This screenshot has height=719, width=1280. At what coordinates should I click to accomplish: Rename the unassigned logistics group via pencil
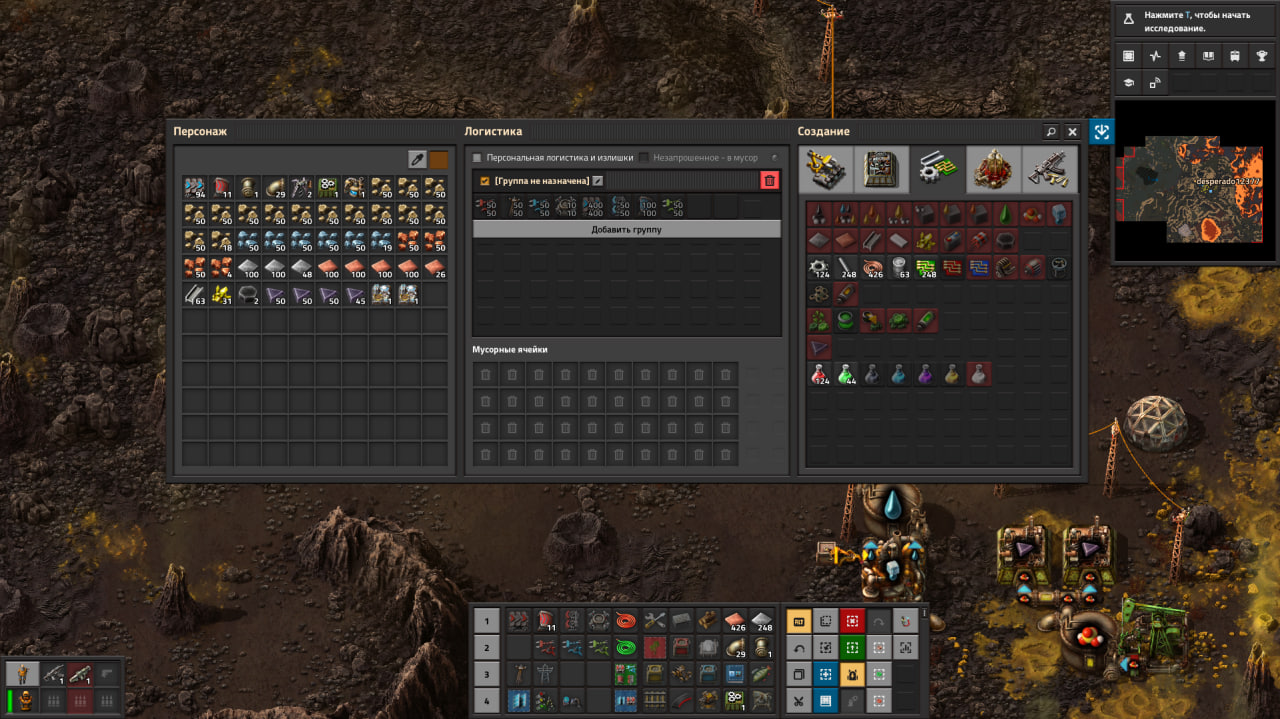click(598, 181)
